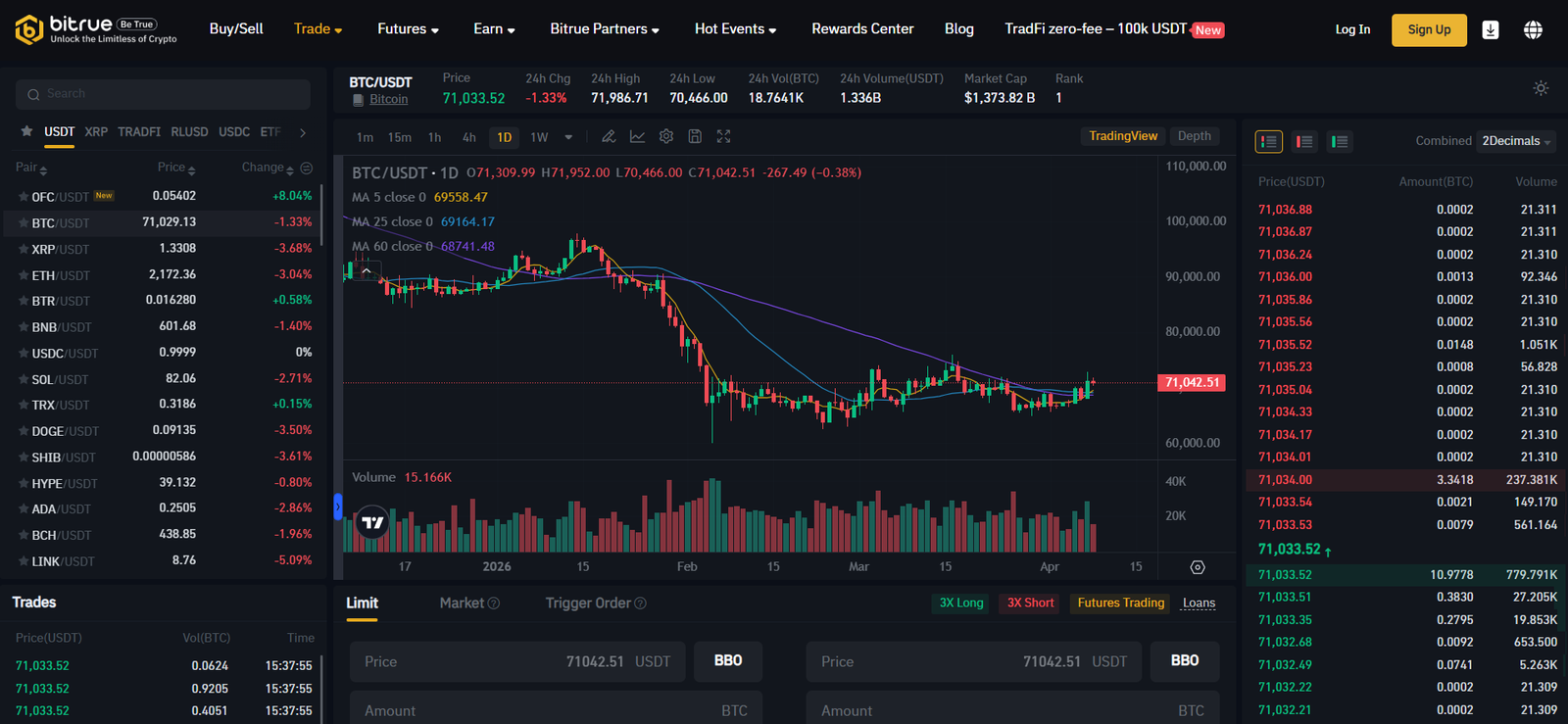Open the 2Decimals precision dropdown
This screenshot has height=724, width=1568.
[1516, 141]
